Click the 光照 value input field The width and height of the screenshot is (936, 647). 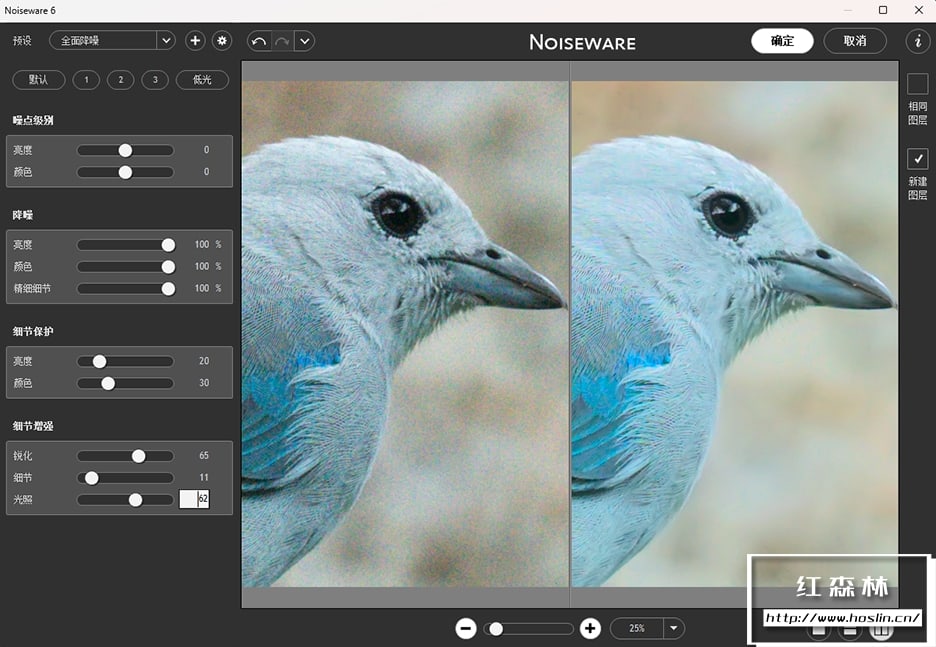[194, 499]
